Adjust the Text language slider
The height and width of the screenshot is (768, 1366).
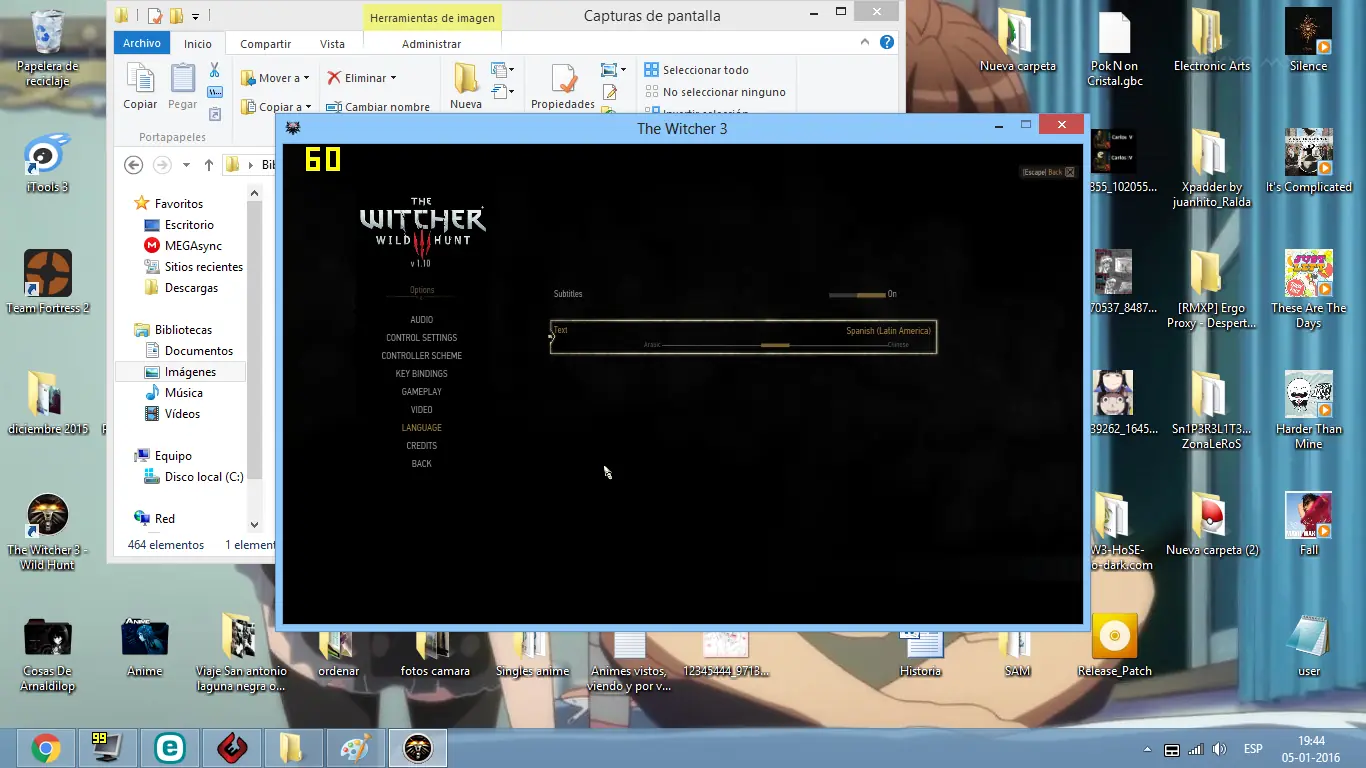775,345
